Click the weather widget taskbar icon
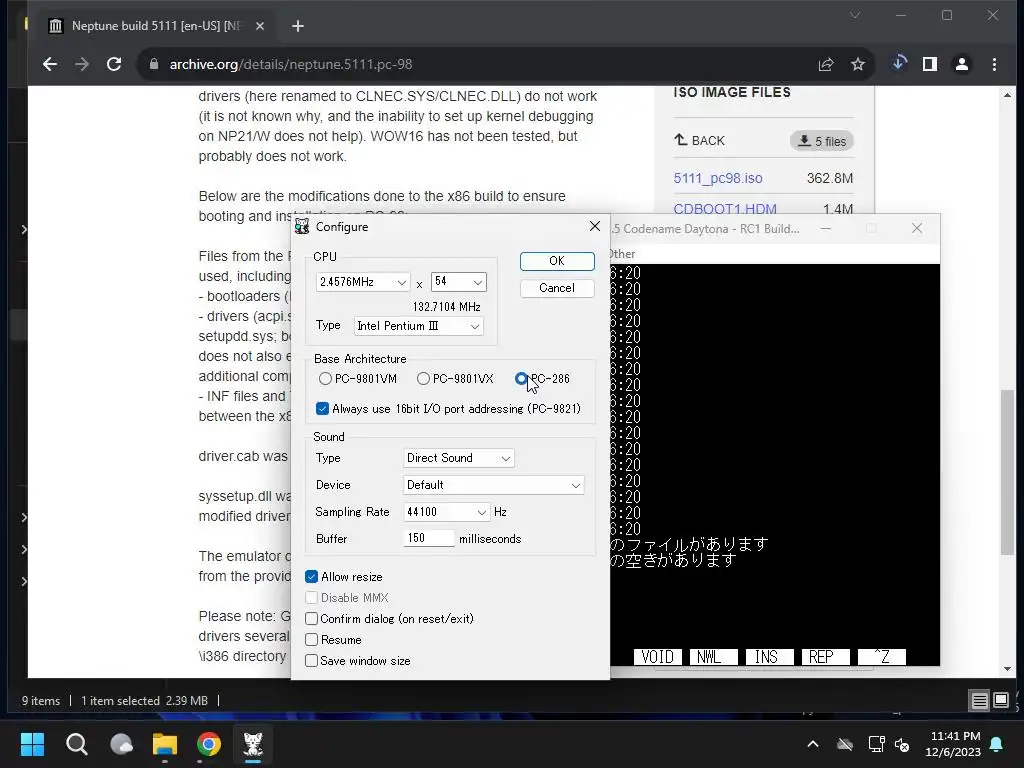This screenshot has height=768, width=1024. (121, 744)
